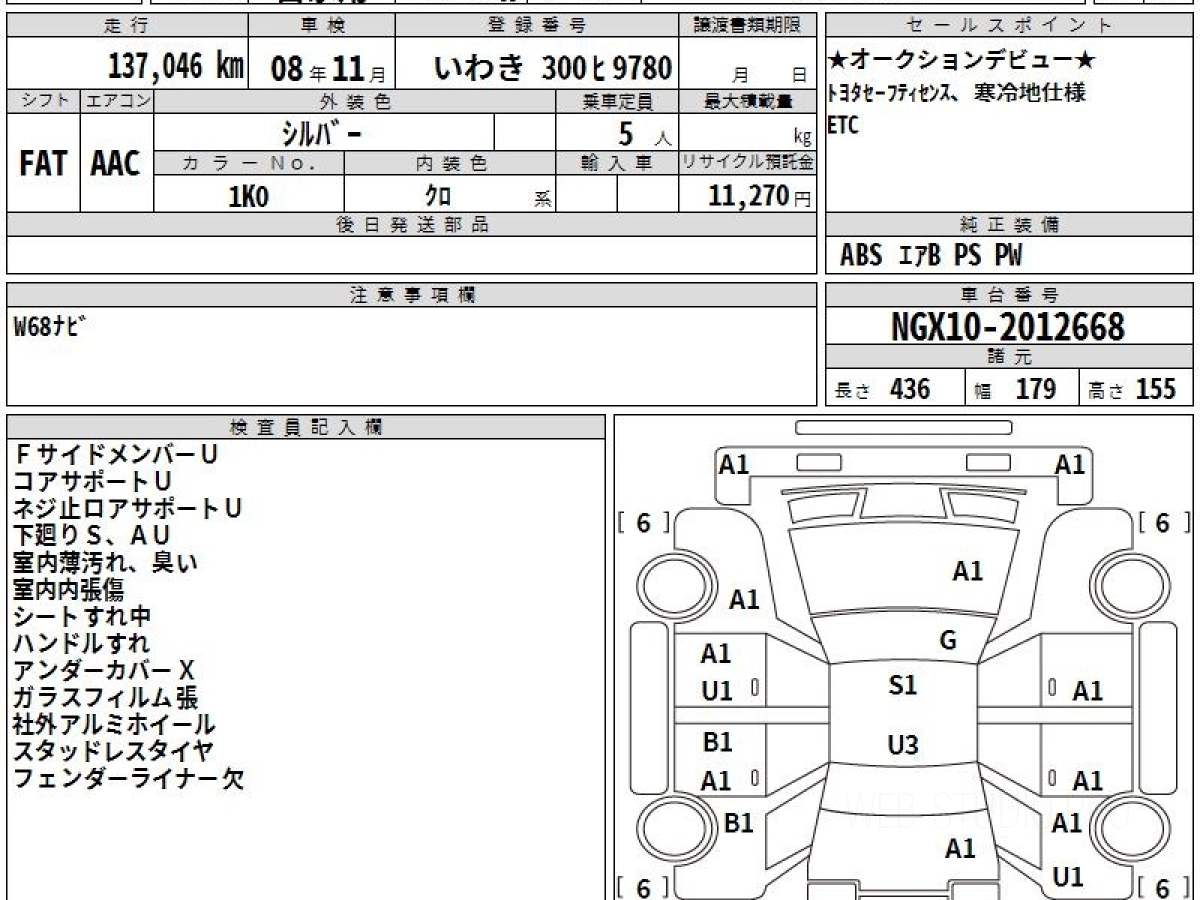Click the 下廻りS、AU note
This screenshot has height=900, width=1200.
(x=92, y=535)
